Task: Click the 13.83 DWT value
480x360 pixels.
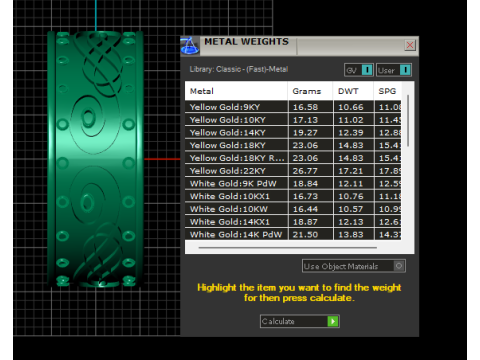Action: [x=351, y=235]
